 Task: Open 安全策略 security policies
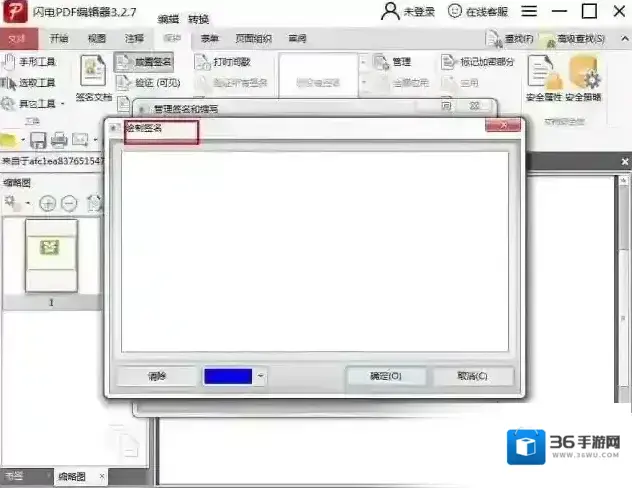tap(583, 79)
